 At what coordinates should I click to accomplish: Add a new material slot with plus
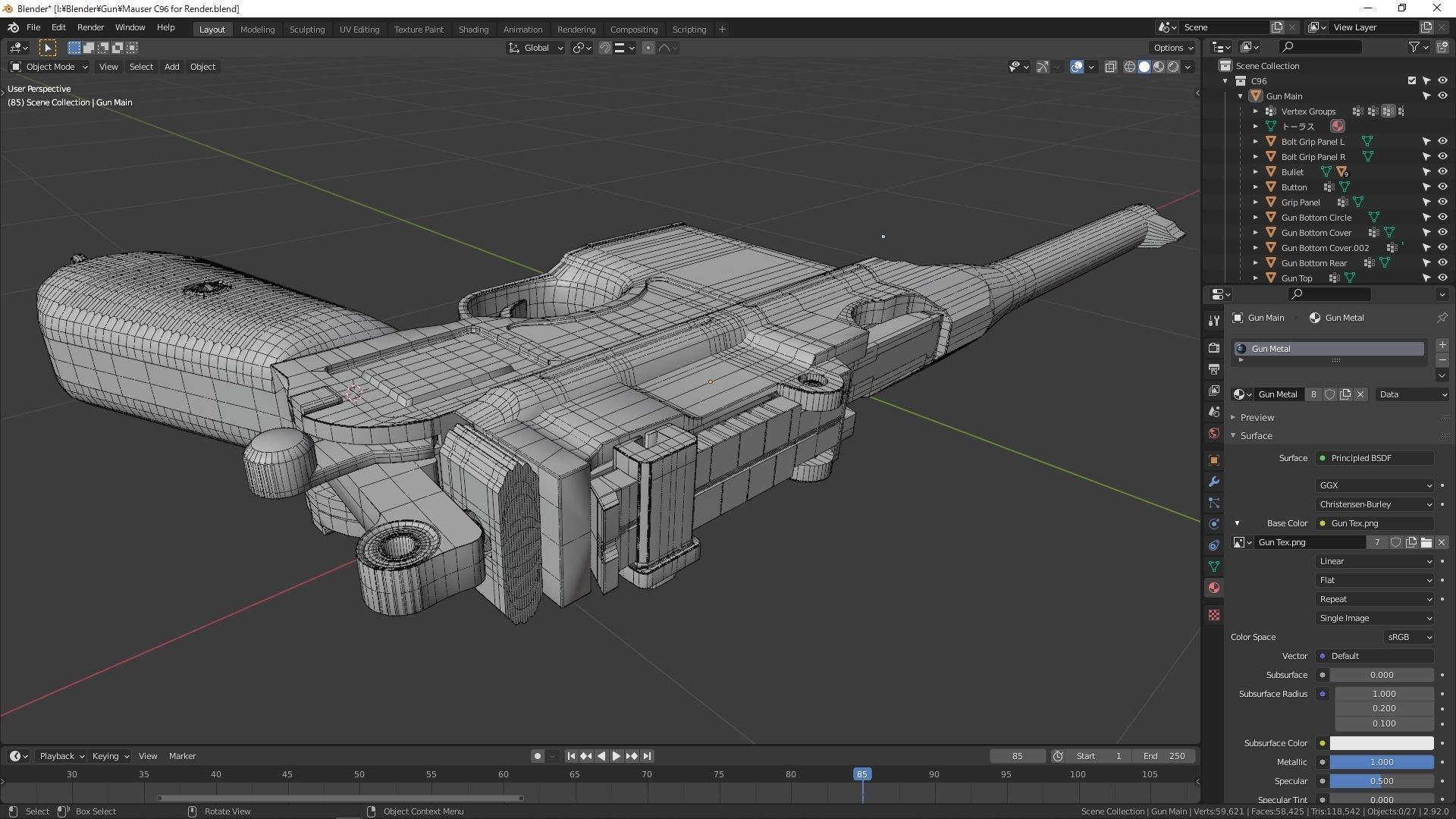click(x=1442, y=345)
